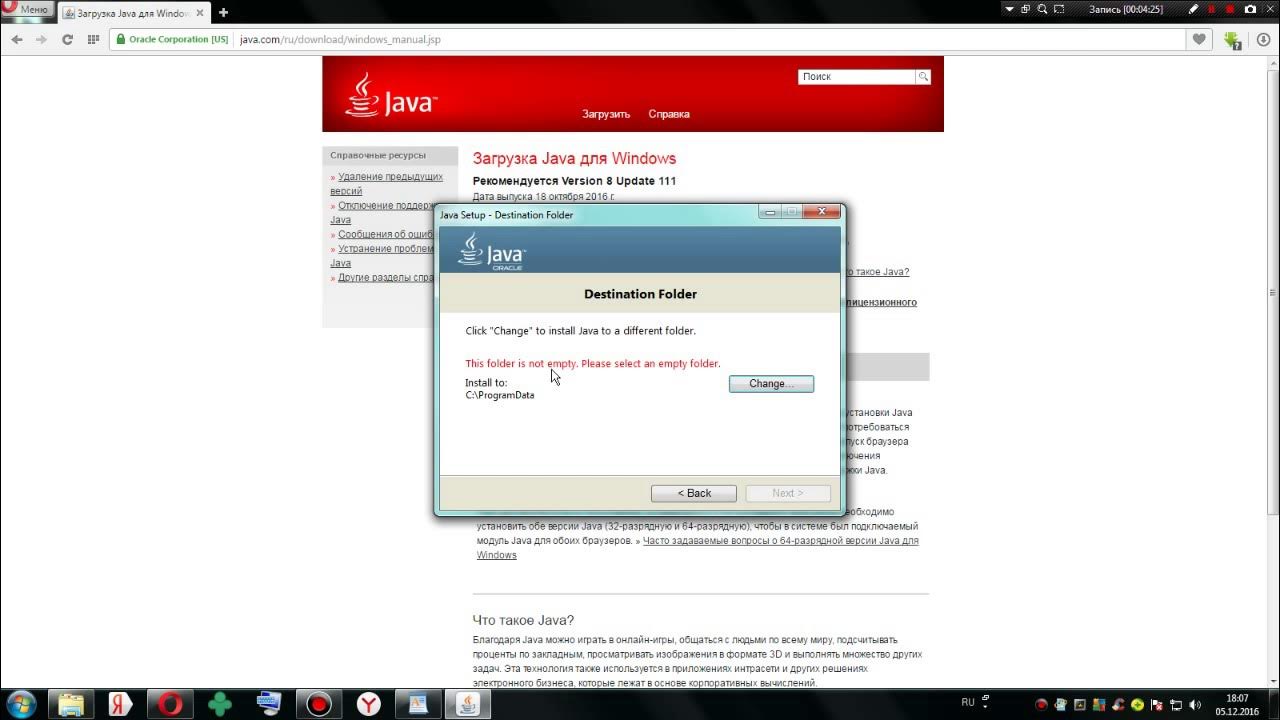Open Сообщения об ошибках sidebar link

386,235
